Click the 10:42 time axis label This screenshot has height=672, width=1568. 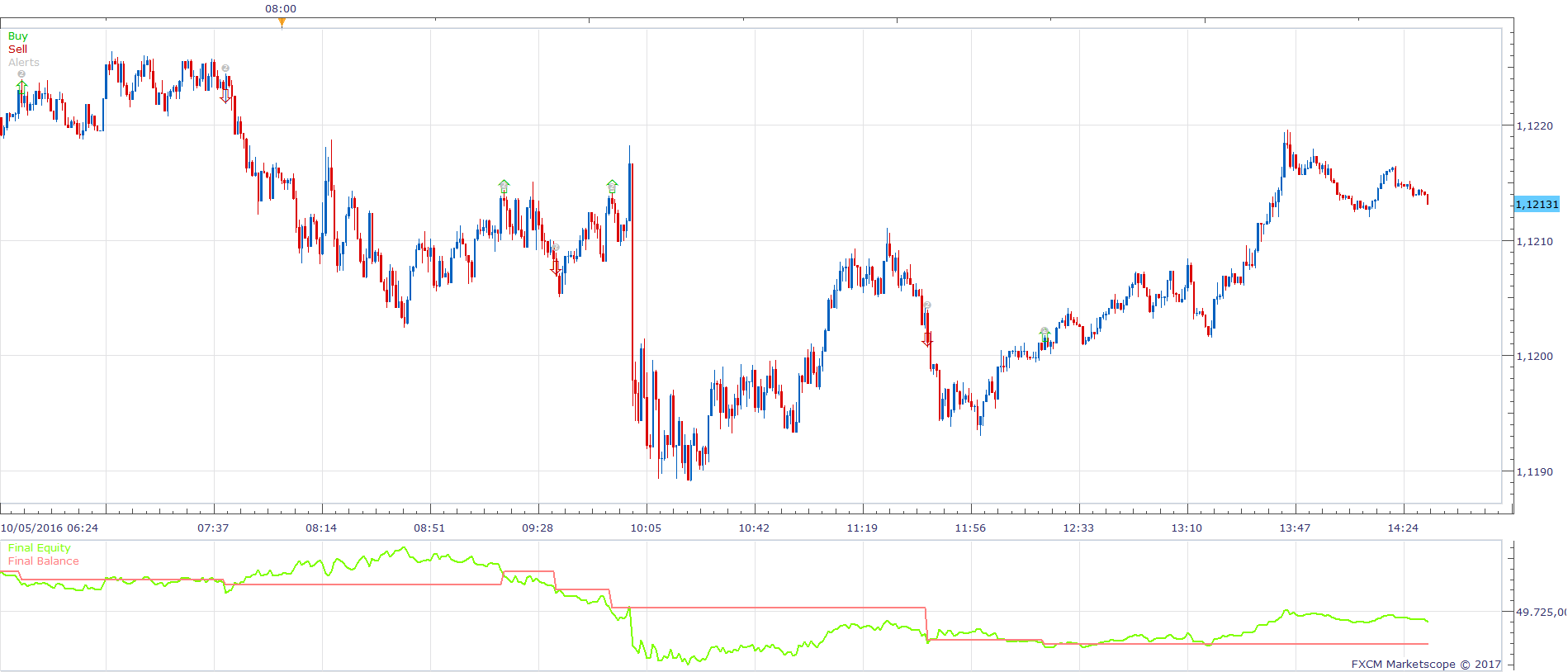tap(754, 528)
